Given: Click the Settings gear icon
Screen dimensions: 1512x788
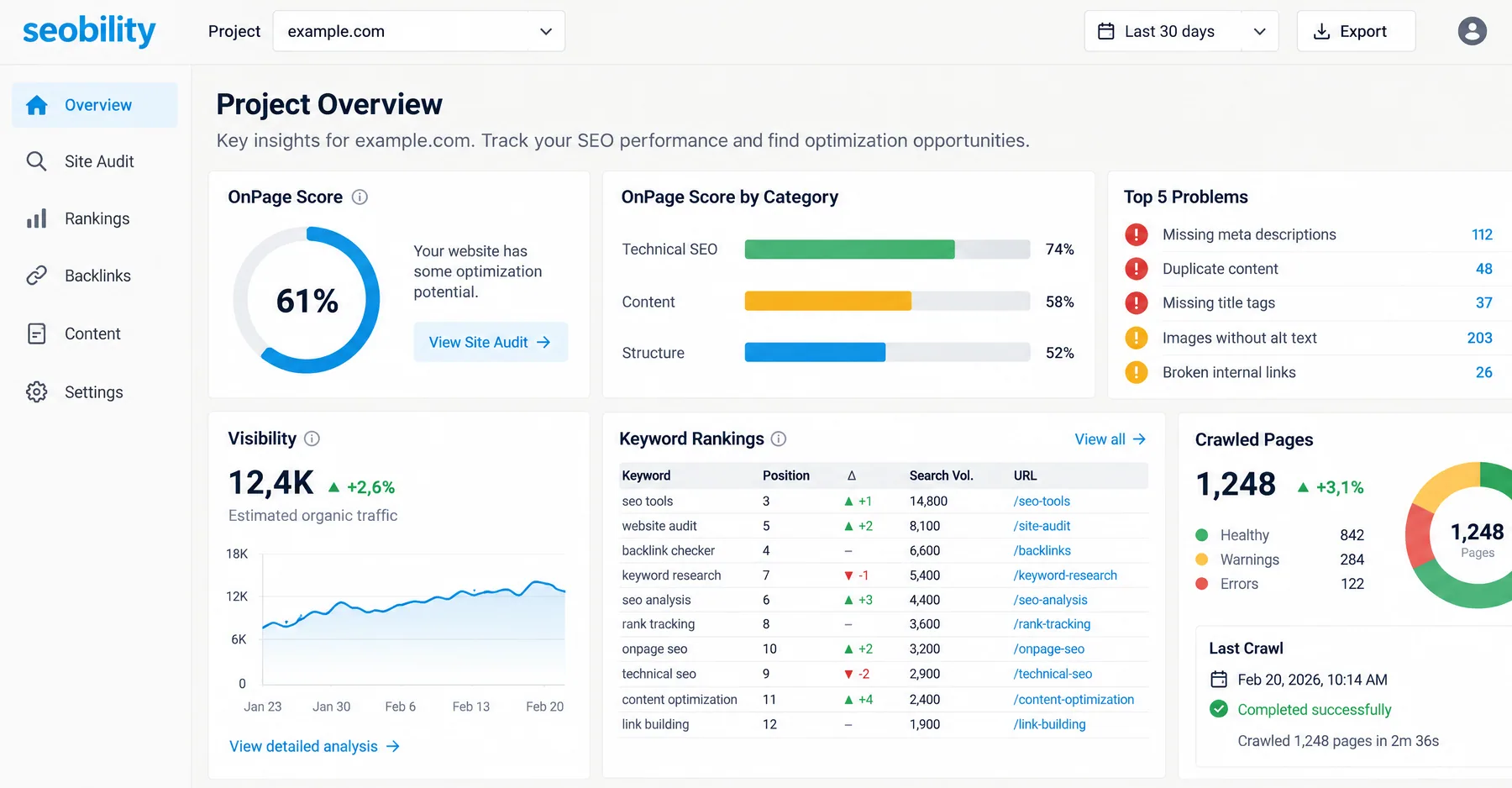Looking at the screenshot, I should 36,392.
